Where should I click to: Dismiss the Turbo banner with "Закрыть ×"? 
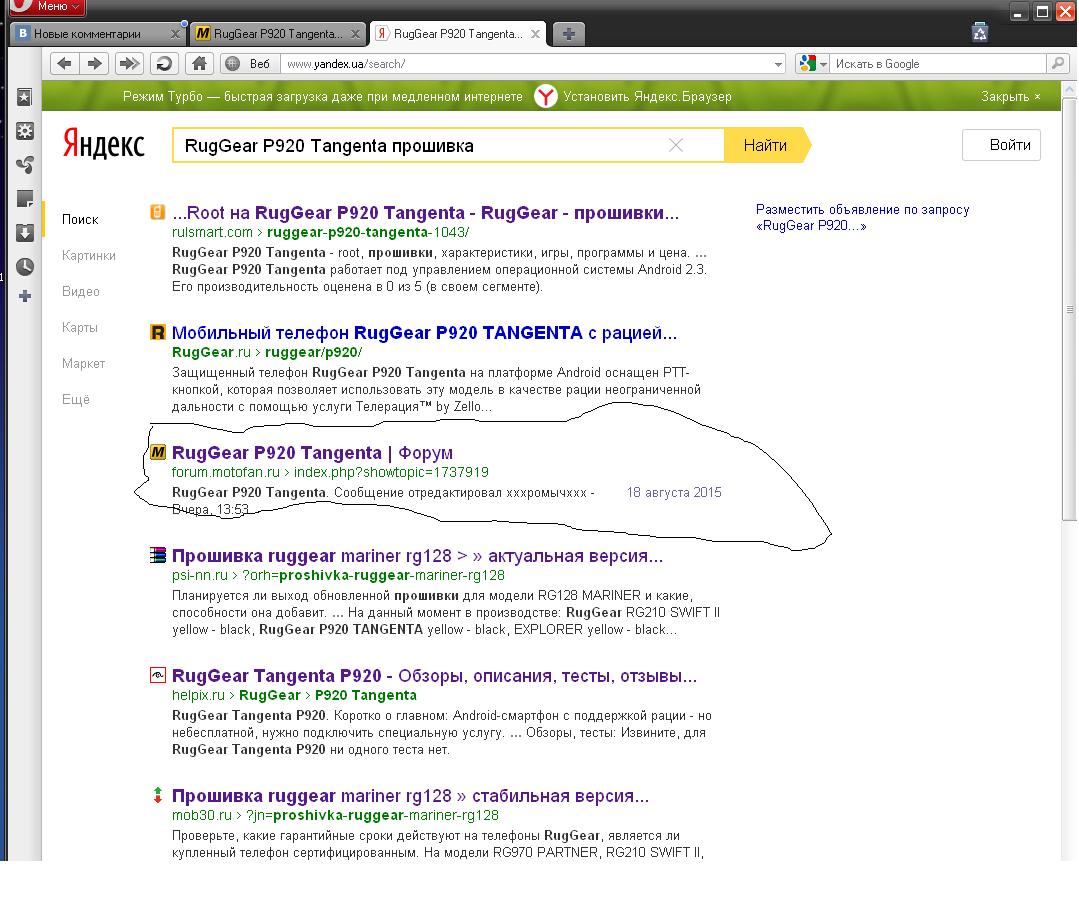click(x=1010, y=96)
